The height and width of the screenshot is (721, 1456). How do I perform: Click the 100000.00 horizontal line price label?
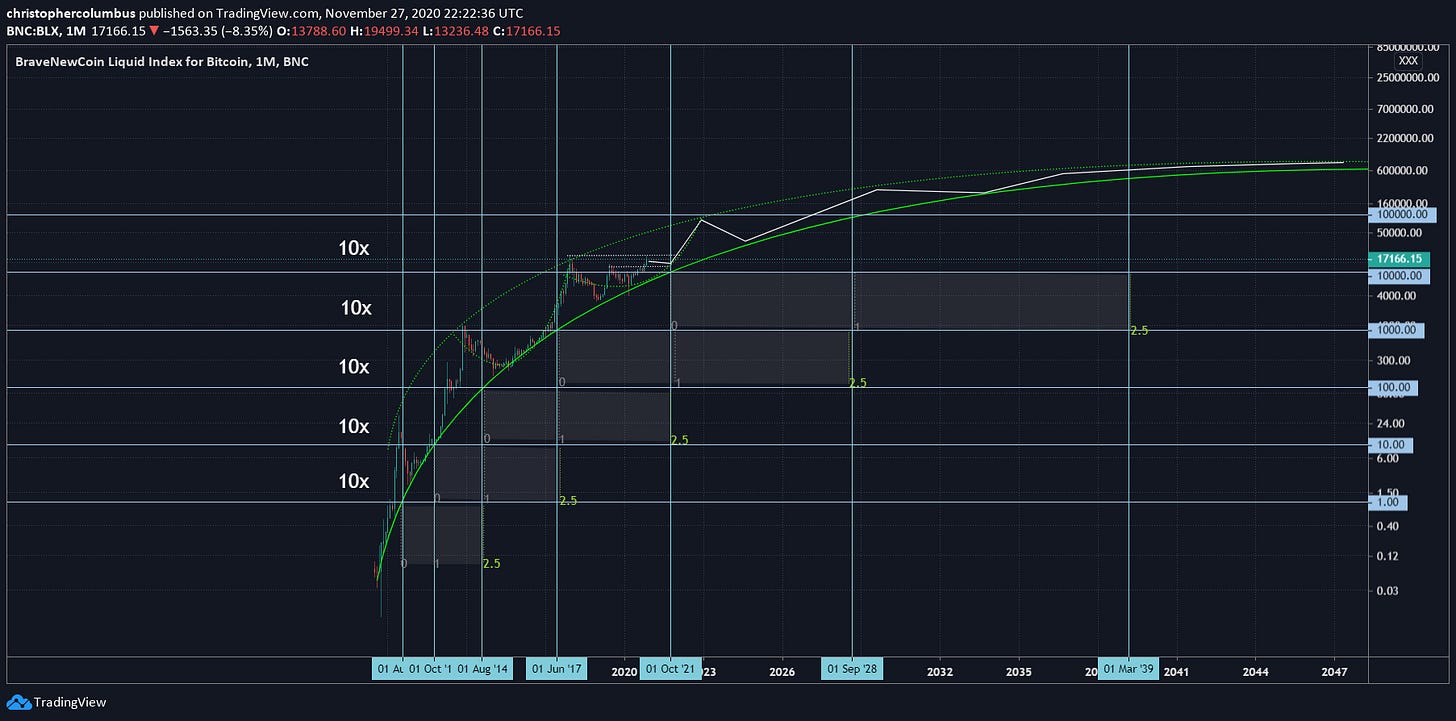1404,214
